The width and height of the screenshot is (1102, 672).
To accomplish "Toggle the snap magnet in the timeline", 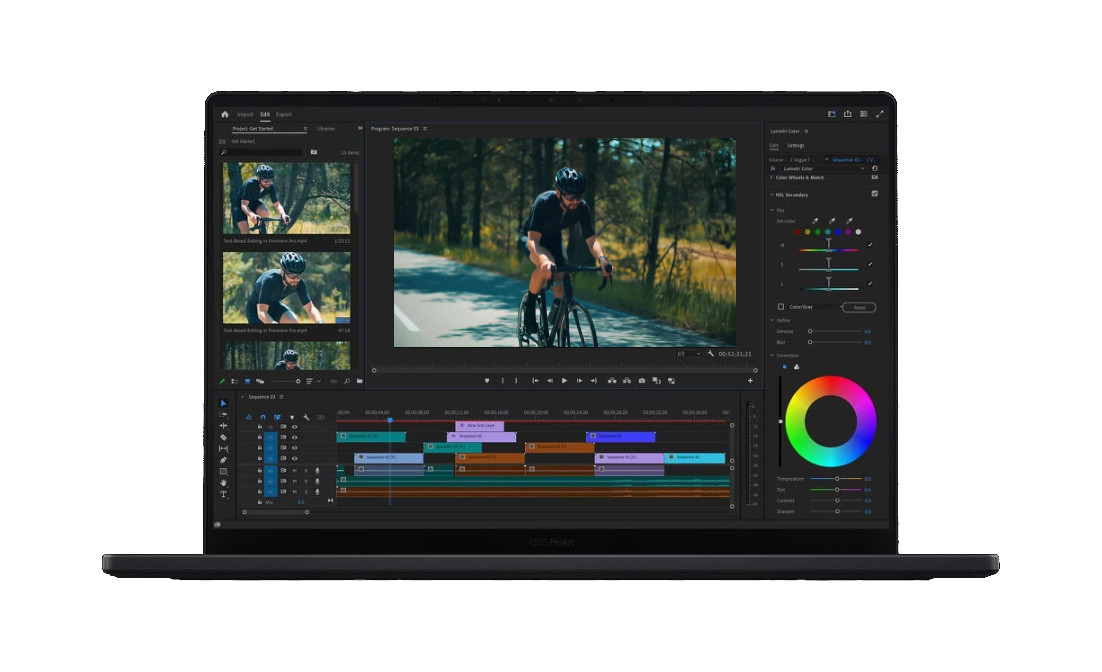I will point(263,417).
